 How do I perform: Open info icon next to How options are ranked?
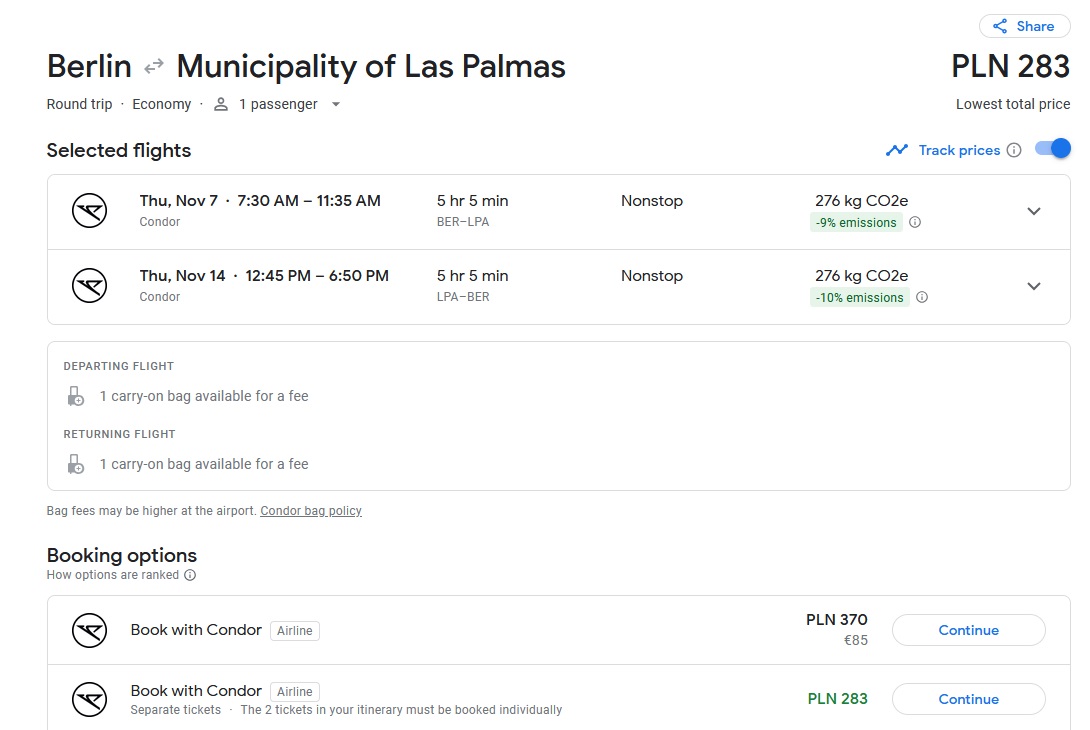190,575
